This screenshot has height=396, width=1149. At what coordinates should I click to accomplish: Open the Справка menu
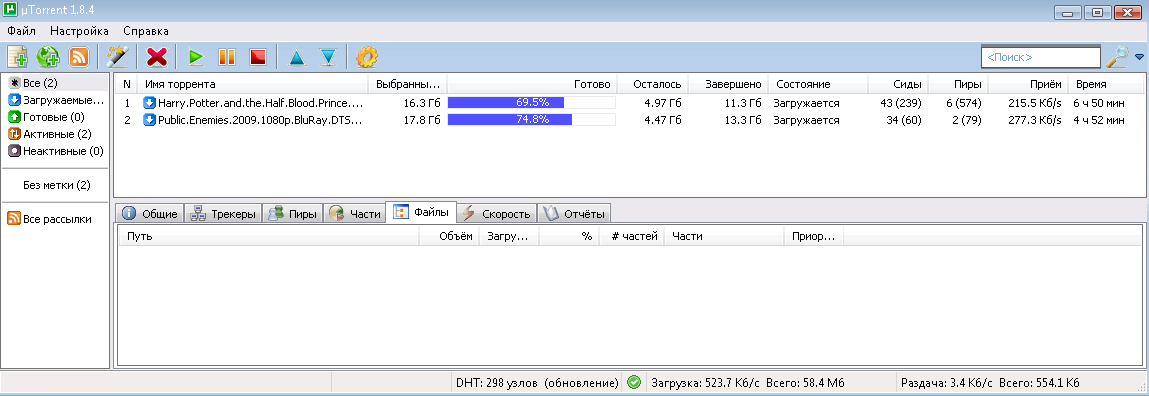(x=146, y=31)
